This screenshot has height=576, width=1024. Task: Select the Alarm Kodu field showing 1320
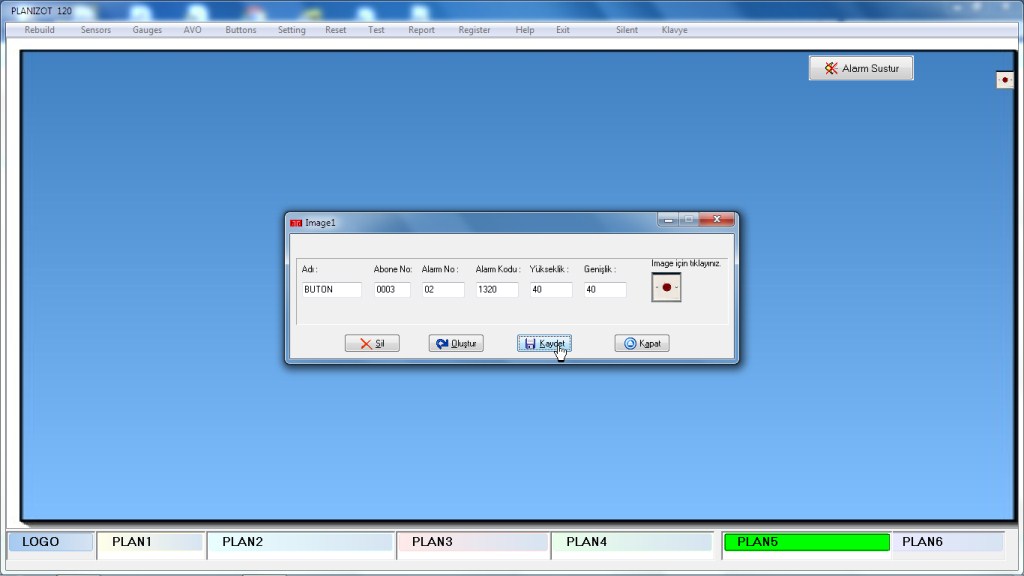pyautogui.click(x=496, y=290)
